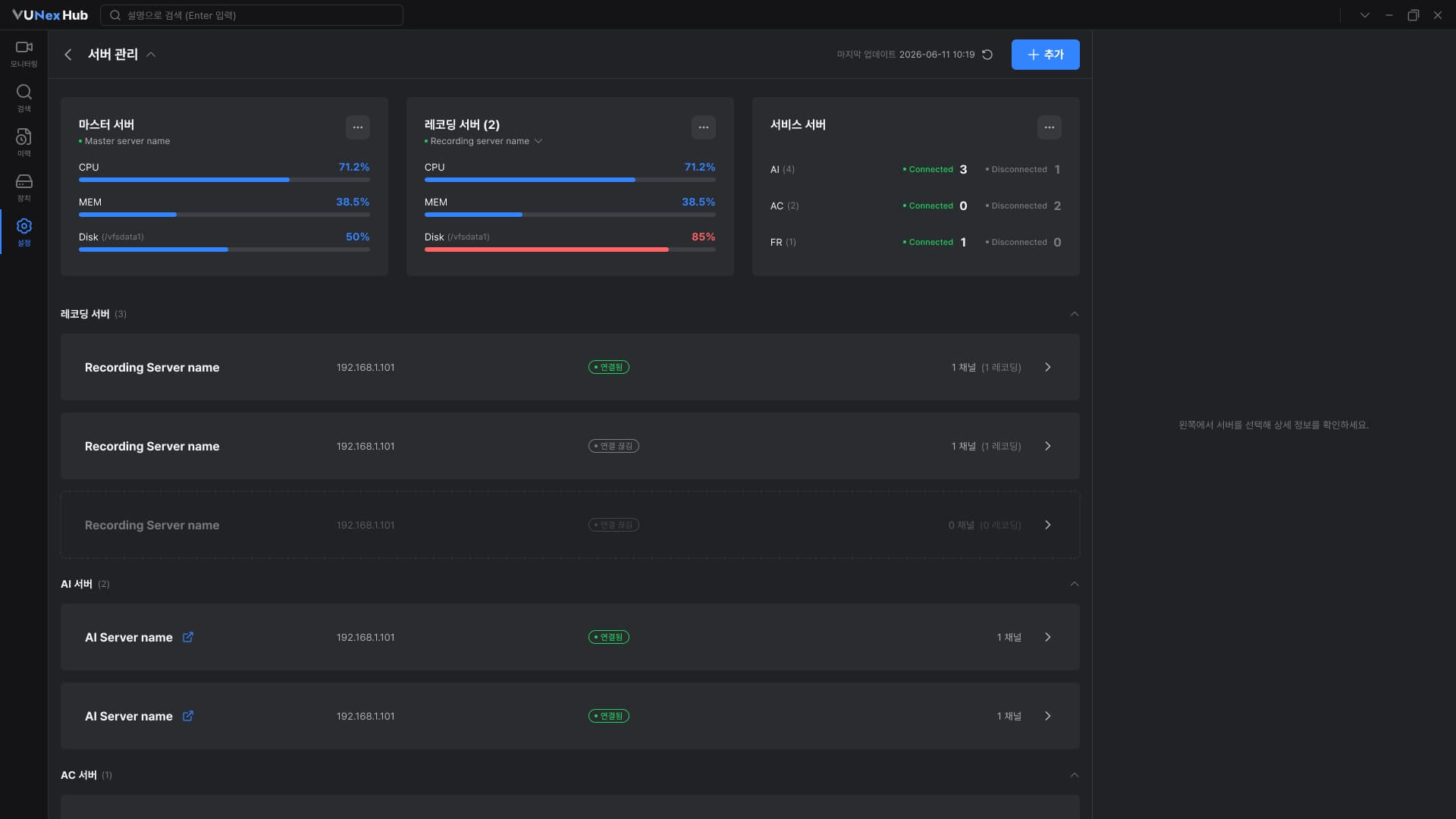Viewport: 1456px width, 819px height.
Task: Open external link icon of first AI Server name
Action: [188, 637]
